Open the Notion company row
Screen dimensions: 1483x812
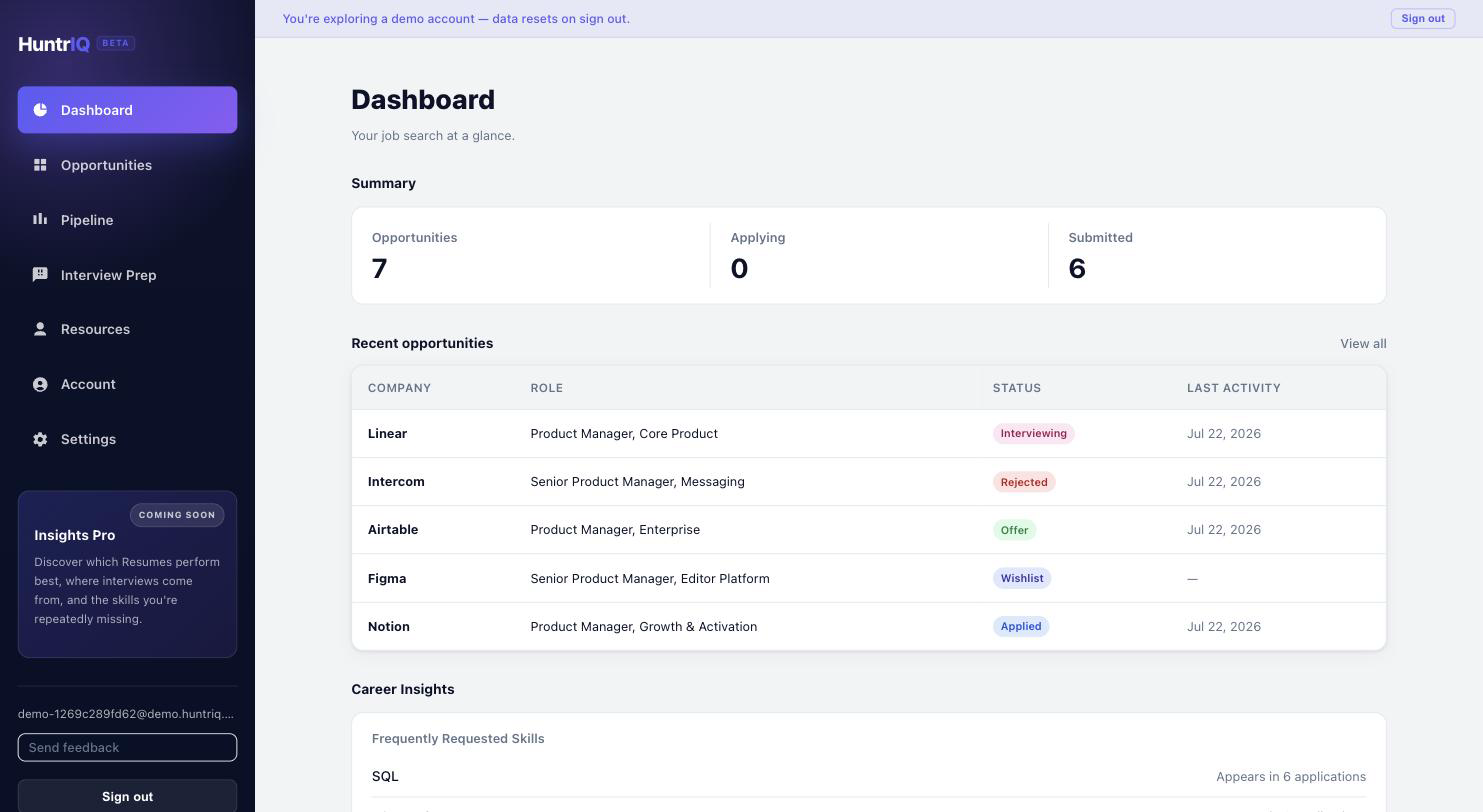(x=868, y=626)
